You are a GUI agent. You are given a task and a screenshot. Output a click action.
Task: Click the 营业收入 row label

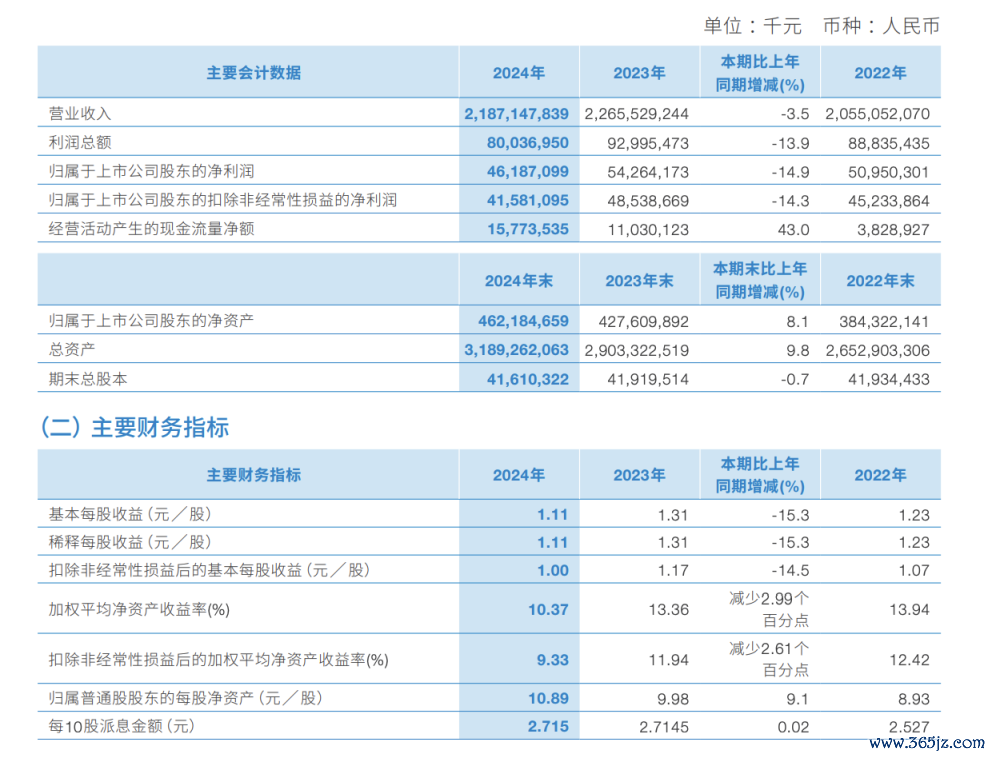click(80, 114)
